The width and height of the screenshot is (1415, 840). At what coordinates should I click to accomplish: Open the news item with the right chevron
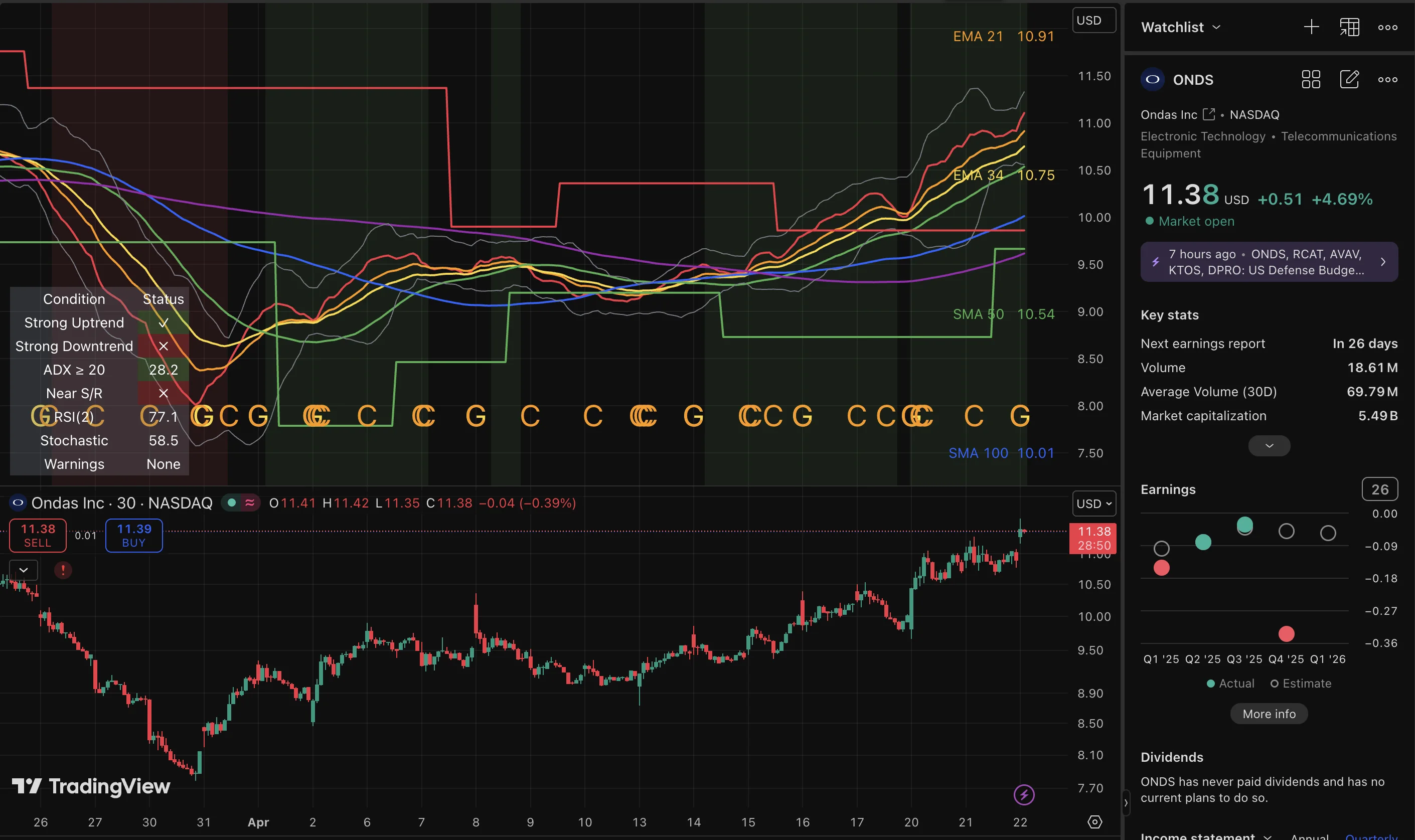1383,262
